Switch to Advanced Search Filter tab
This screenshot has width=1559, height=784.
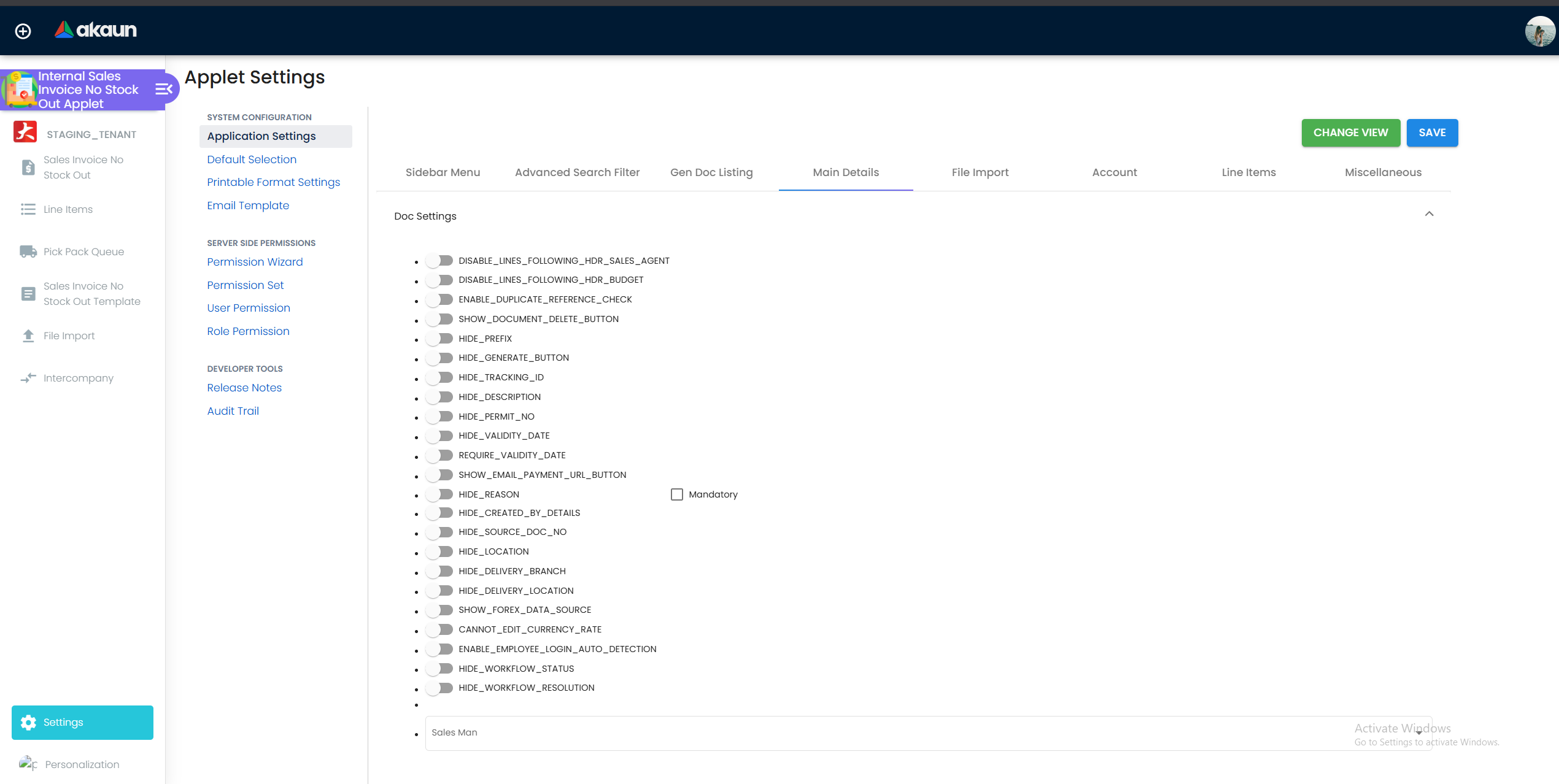pos(577,173)
